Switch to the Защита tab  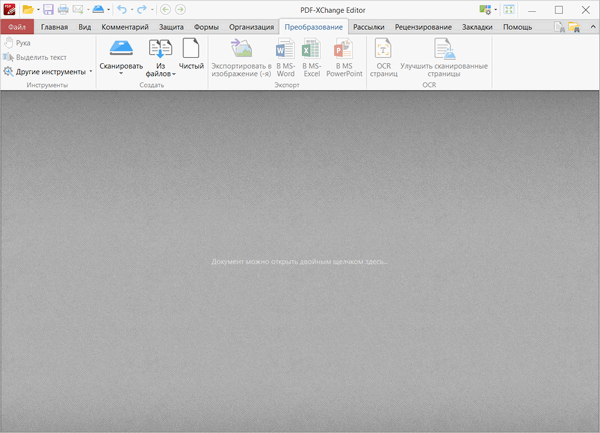click(x=171, y=26)
